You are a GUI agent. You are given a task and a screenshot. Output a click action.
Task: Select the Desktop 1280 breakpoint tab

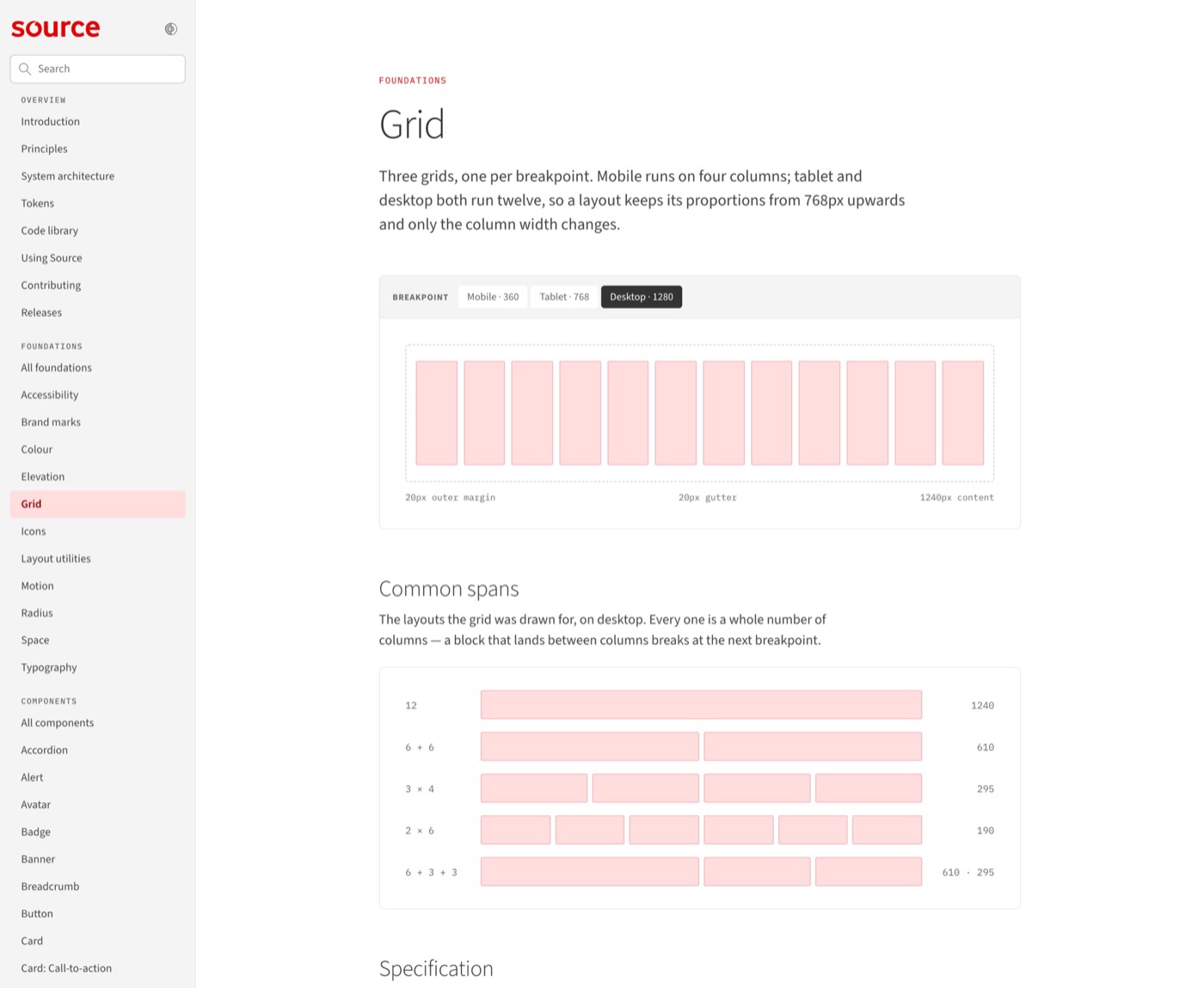[642, 297]
